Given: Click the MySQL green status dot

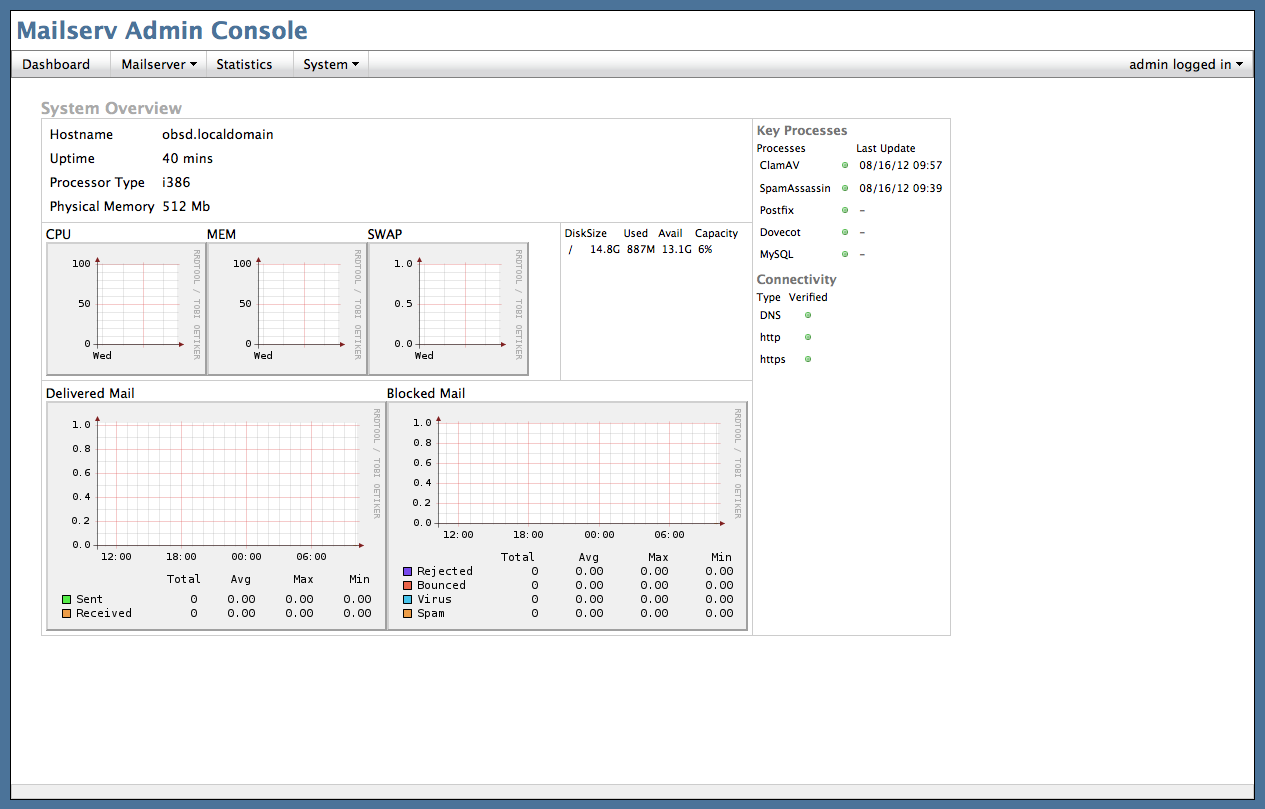Looking at the screenshot, I should pyautogui.click(x=844, y=254).
